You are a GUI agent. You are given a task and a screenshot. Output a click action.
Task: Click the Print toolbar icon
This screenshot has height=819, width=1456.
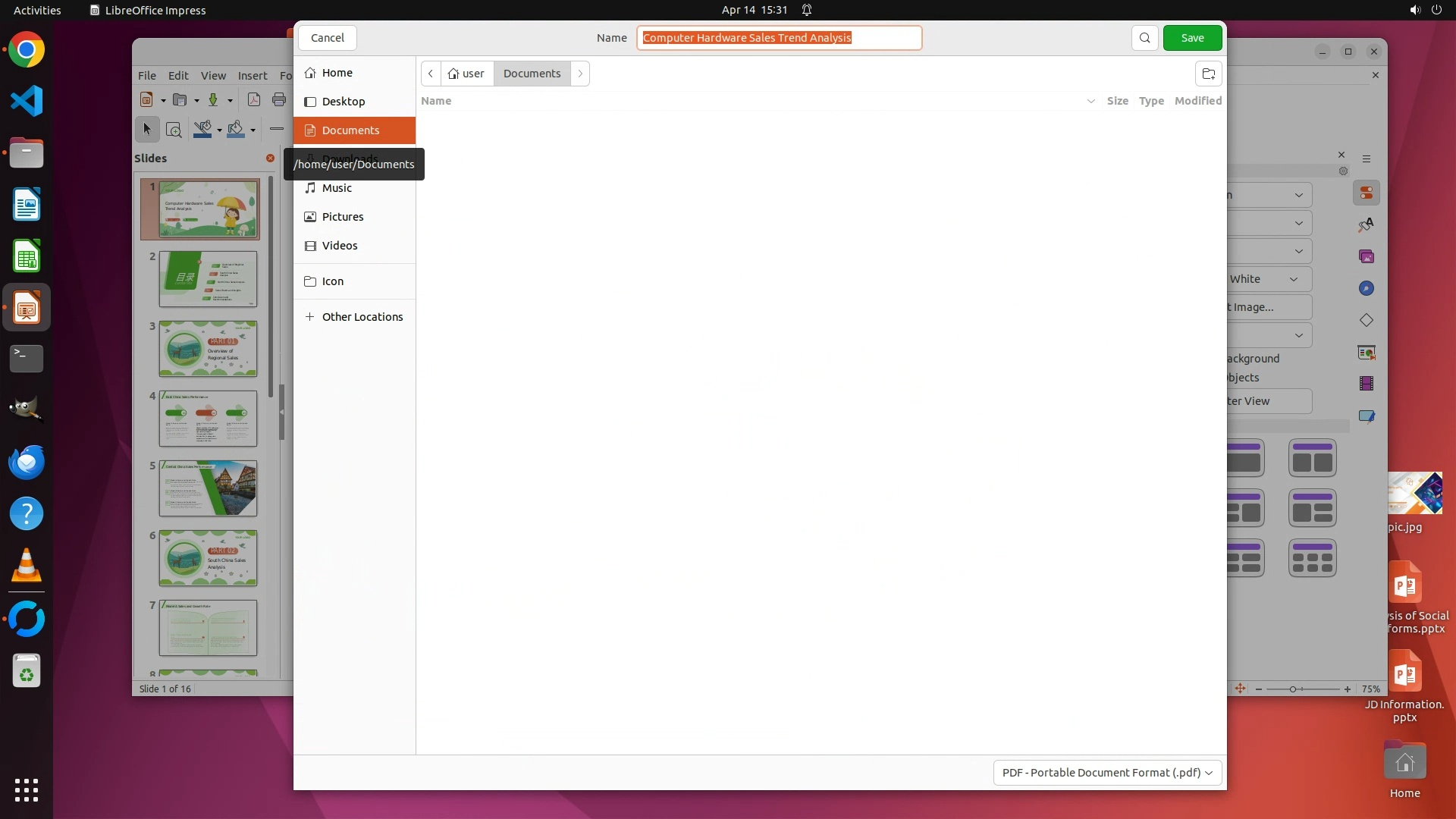click(x=279, y=100)
